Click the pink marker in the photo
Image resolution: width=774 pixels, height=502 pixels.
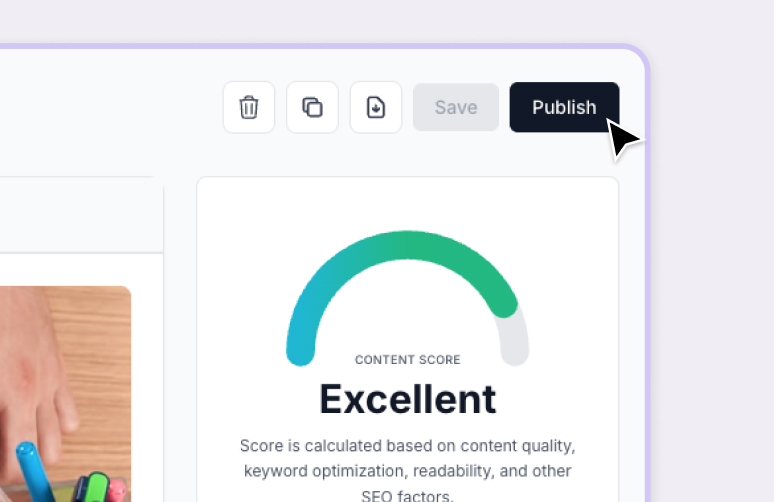coord(118,490)
